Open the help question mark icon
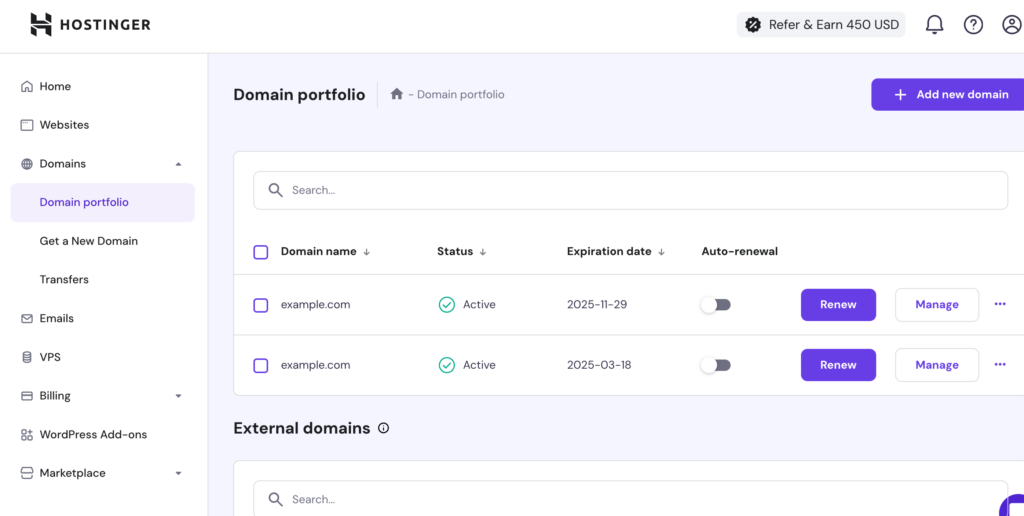1024x516 pixels. coord(973,25)
